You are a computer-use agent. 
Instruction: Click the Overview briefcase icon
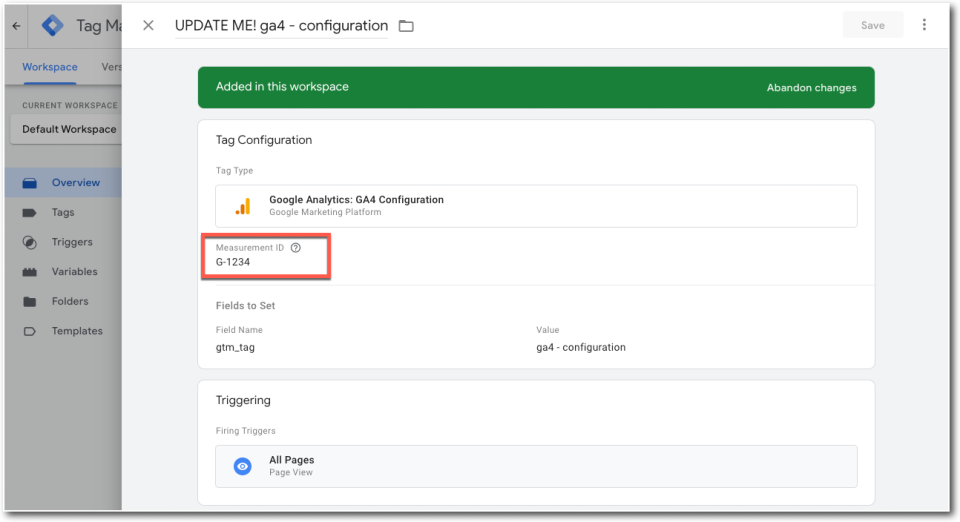[29, 183]
